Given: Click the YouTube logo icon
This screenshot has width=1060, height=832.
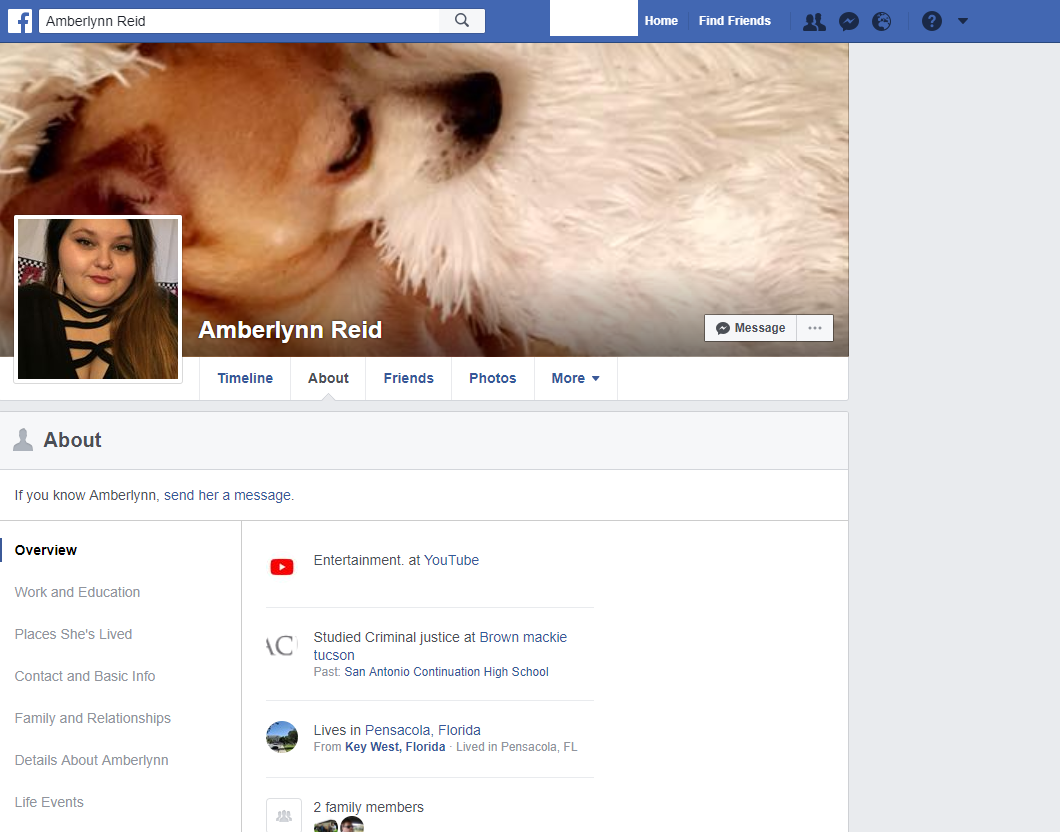Looking at the screenshot, I should [282, 566].
